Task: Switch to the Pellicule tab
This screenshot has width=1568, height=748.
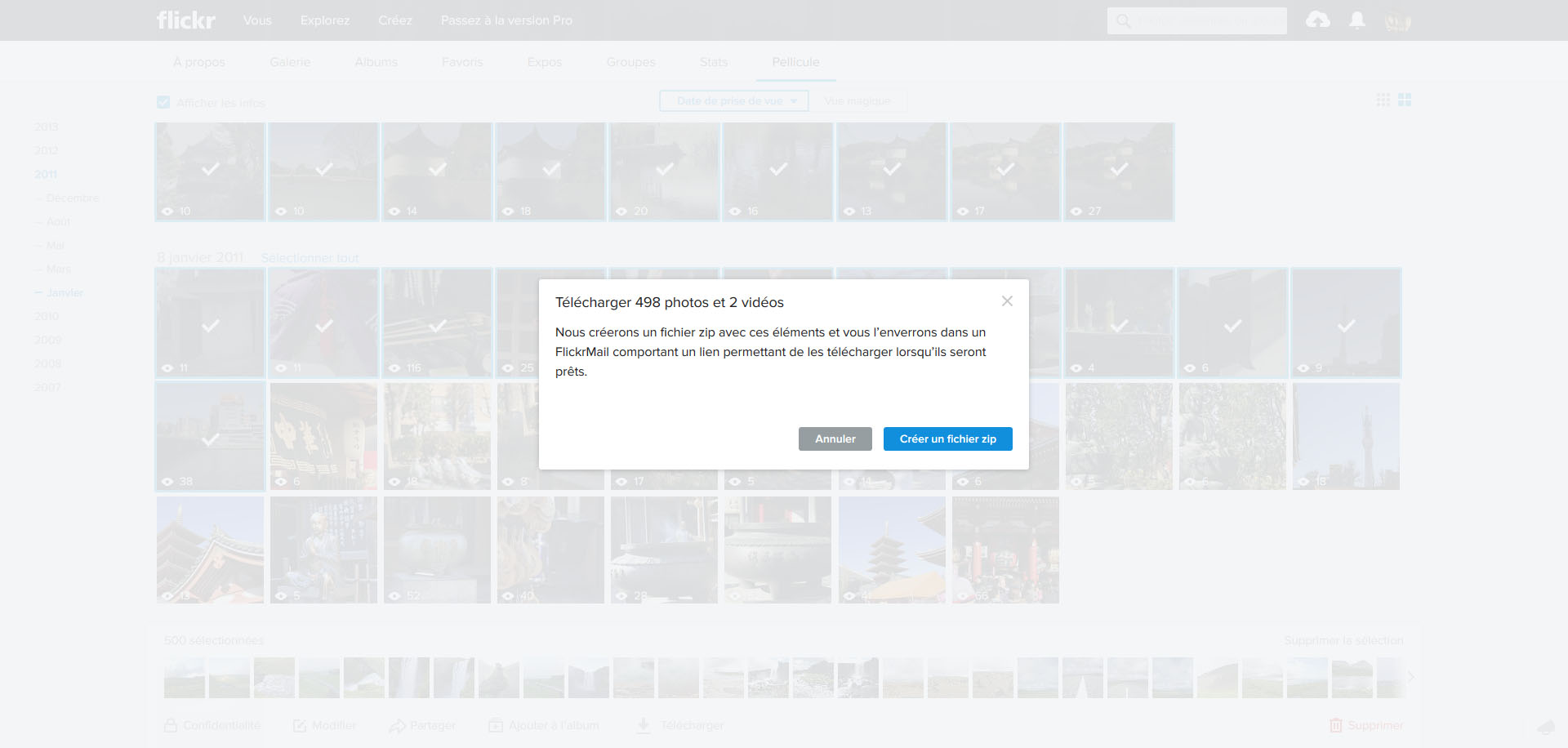Action: click(x=795, y=62)
